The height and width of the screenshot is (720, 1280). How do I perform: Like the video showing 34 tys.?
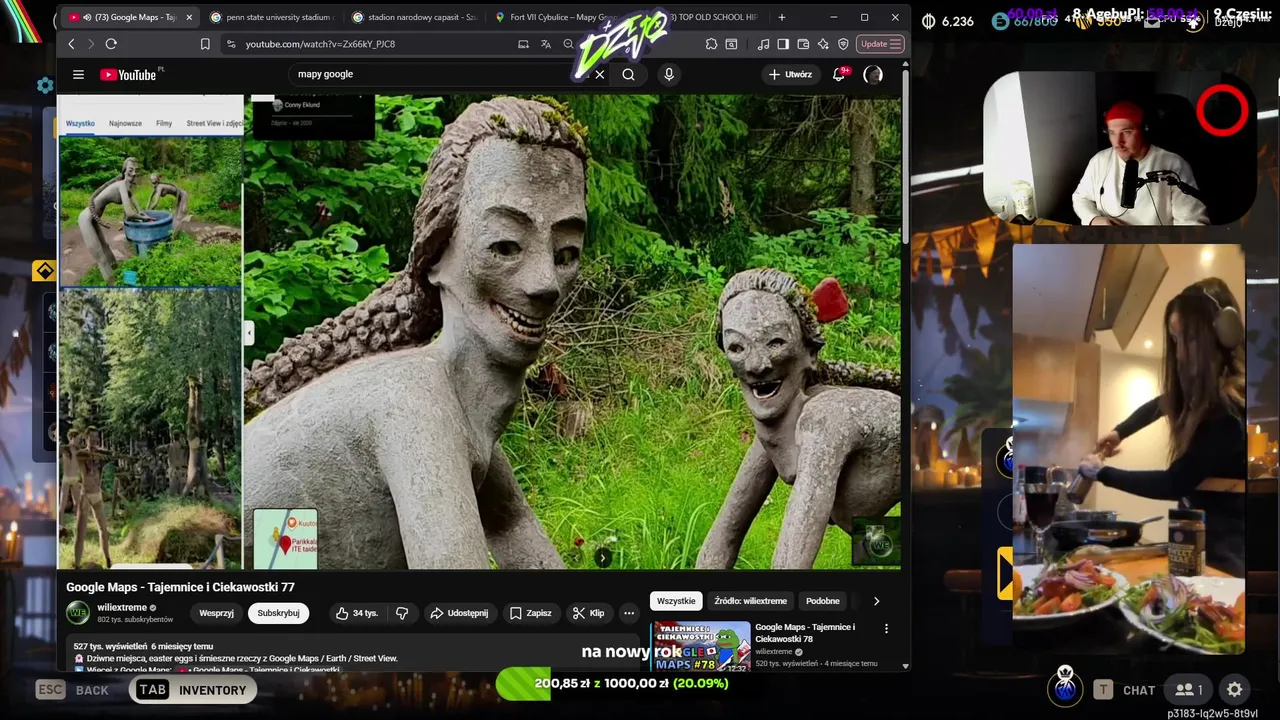point(357,613)
